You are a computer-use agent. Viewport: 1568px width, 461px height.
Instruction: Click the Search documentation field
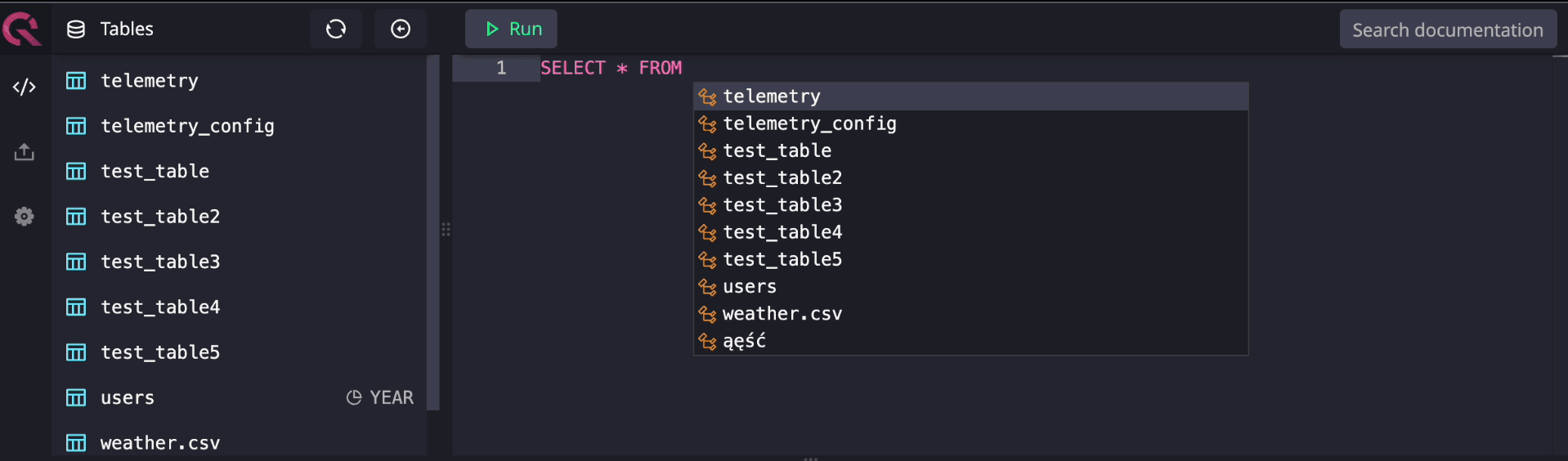[1447, 29]
